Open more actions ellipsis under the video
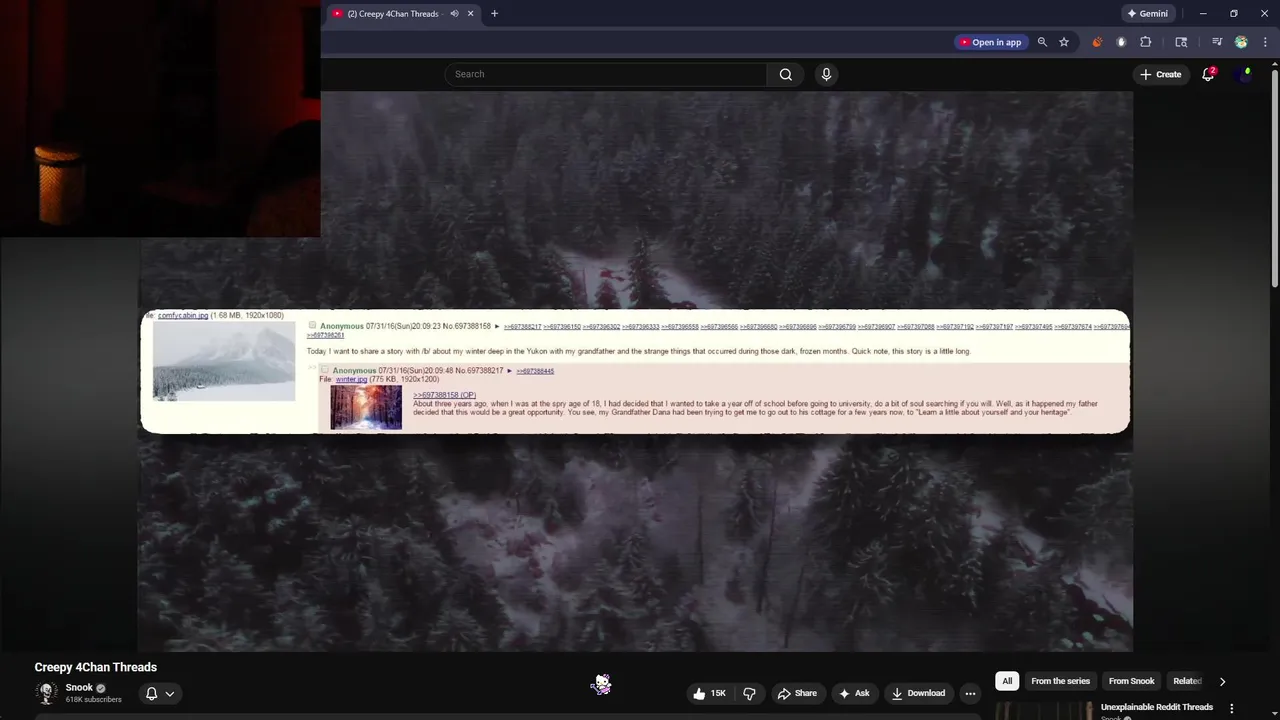The height and width of the screenshot is (720, 1280). point(970,693)
